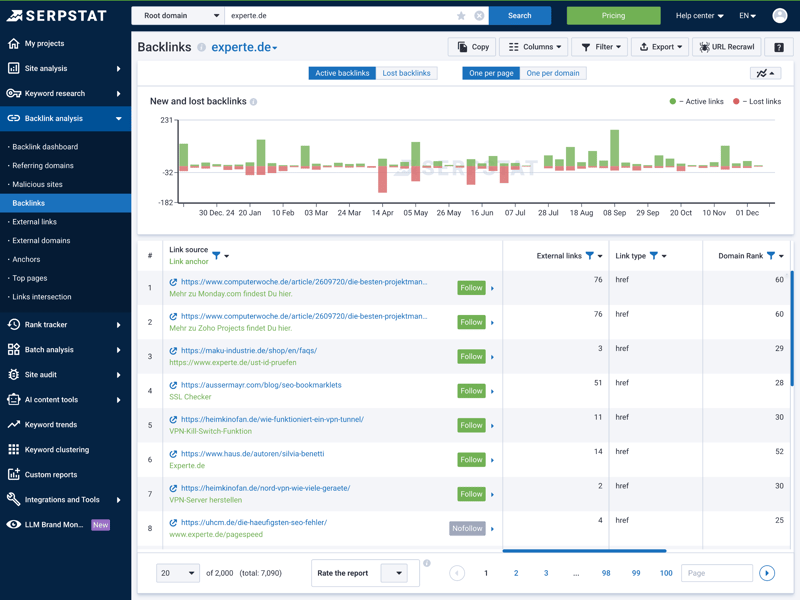Click the help question mark button
This screenshot has width=800, height=600.
(779, 47)
